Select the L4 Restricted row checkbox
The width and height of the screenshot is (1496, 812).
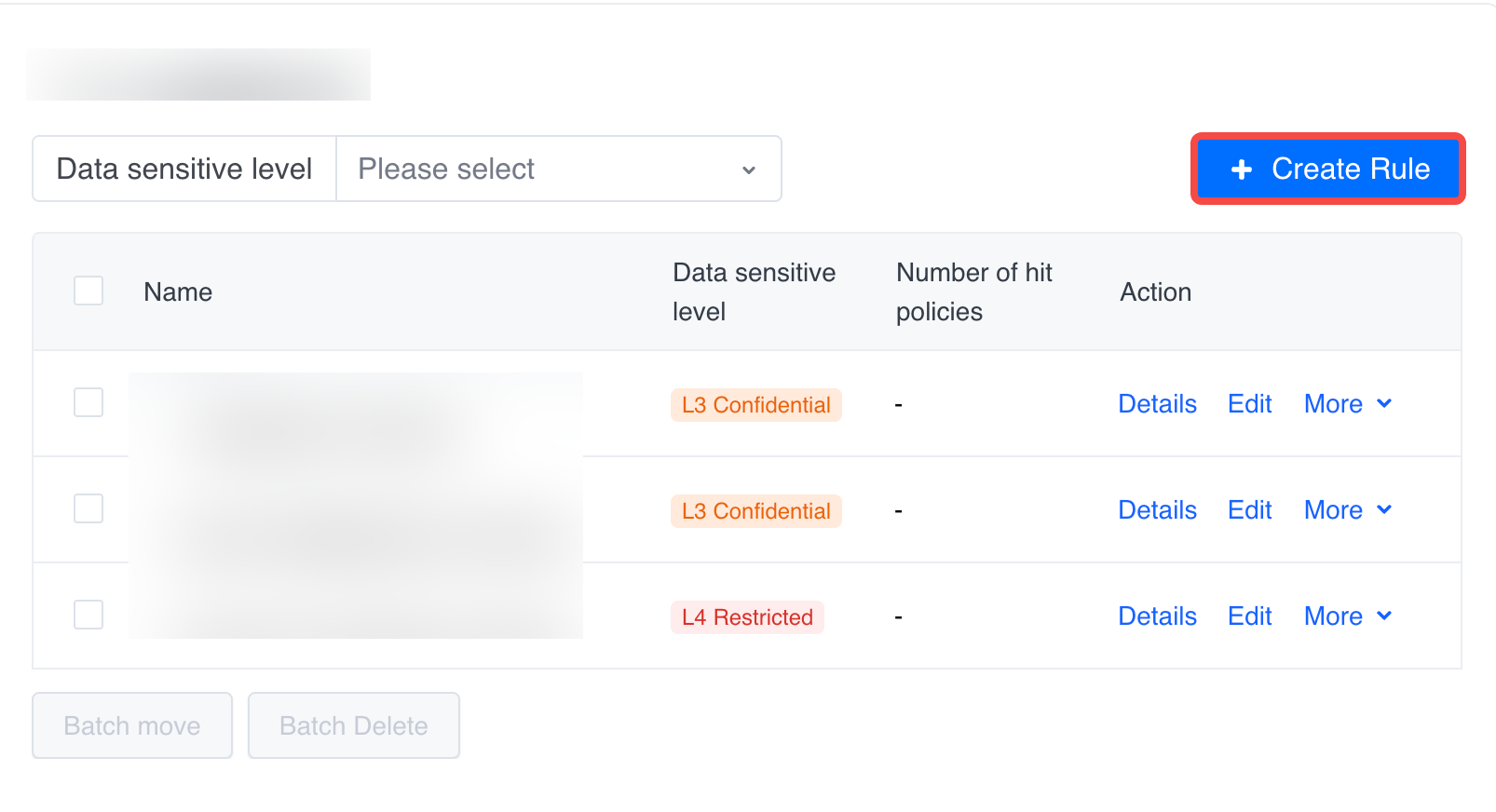coord(88,615)
